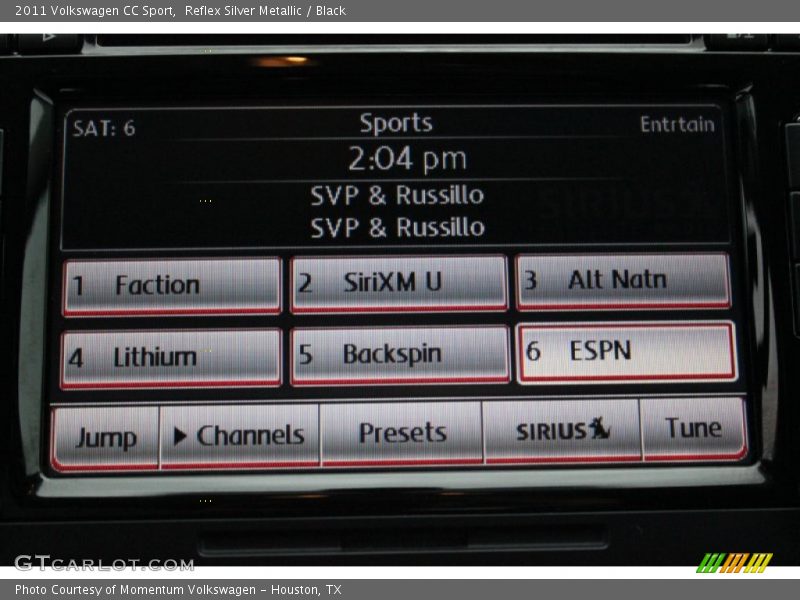800x600 pixels.
Task: Click the 2:04 pm time display
Action: tap(398, 157)
